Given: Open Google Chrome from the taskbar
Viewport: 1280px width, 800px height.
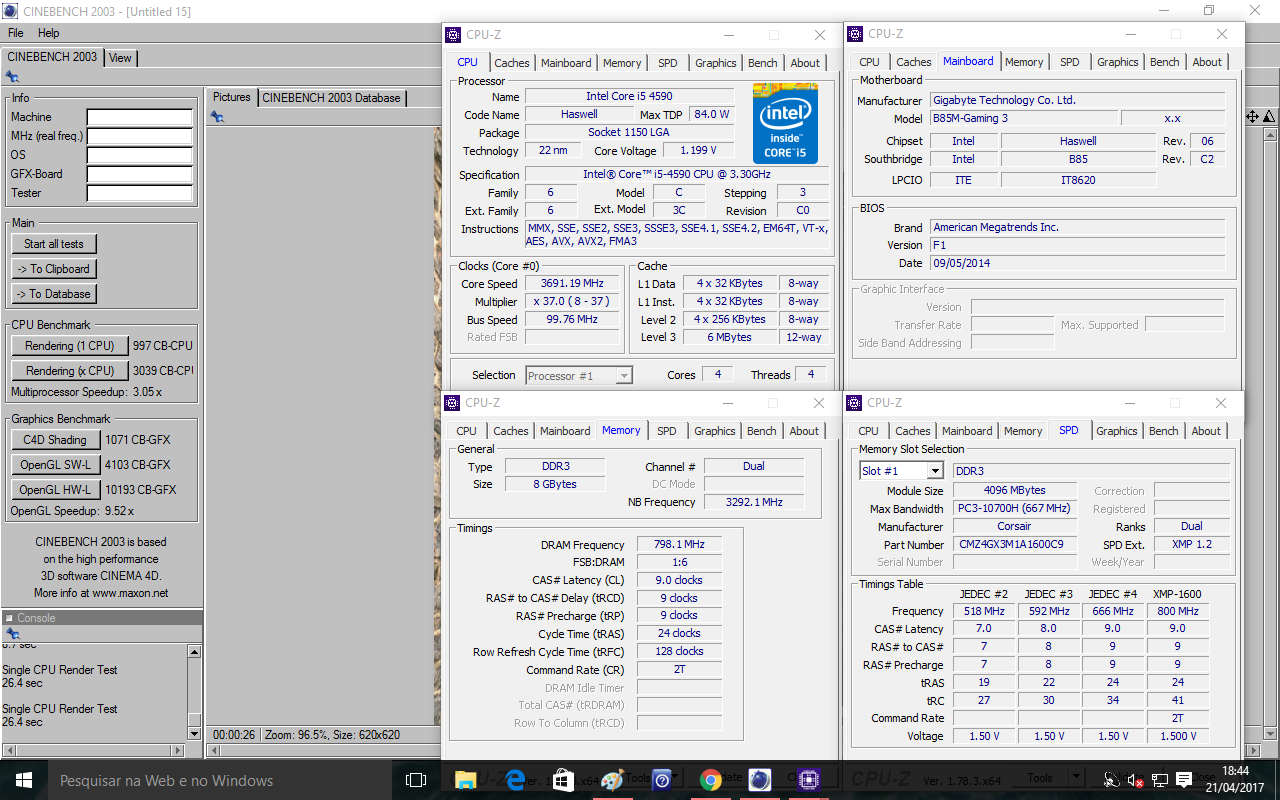Looking at the screenshot, I should coord(710,780).
